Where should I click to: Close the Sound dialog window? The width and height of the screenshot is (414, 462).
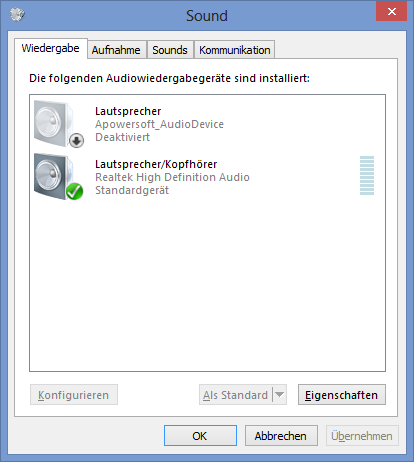point(391,11)
